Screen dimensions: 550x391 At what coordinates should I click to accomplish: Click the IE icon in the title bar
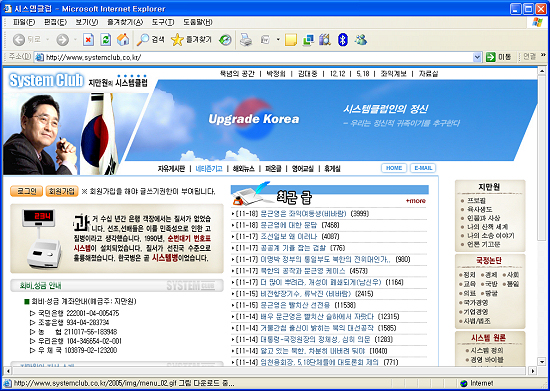pos(7,8)
